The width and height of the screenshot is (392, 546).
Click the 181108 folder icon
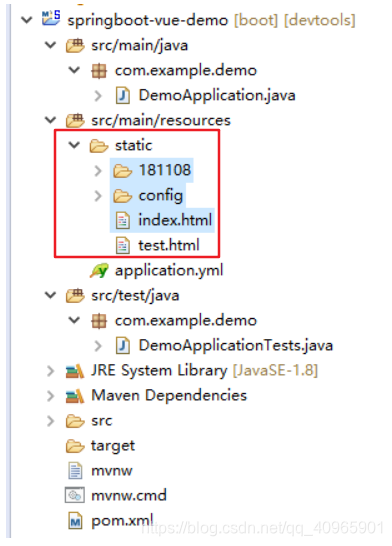(x=123, y=171)
